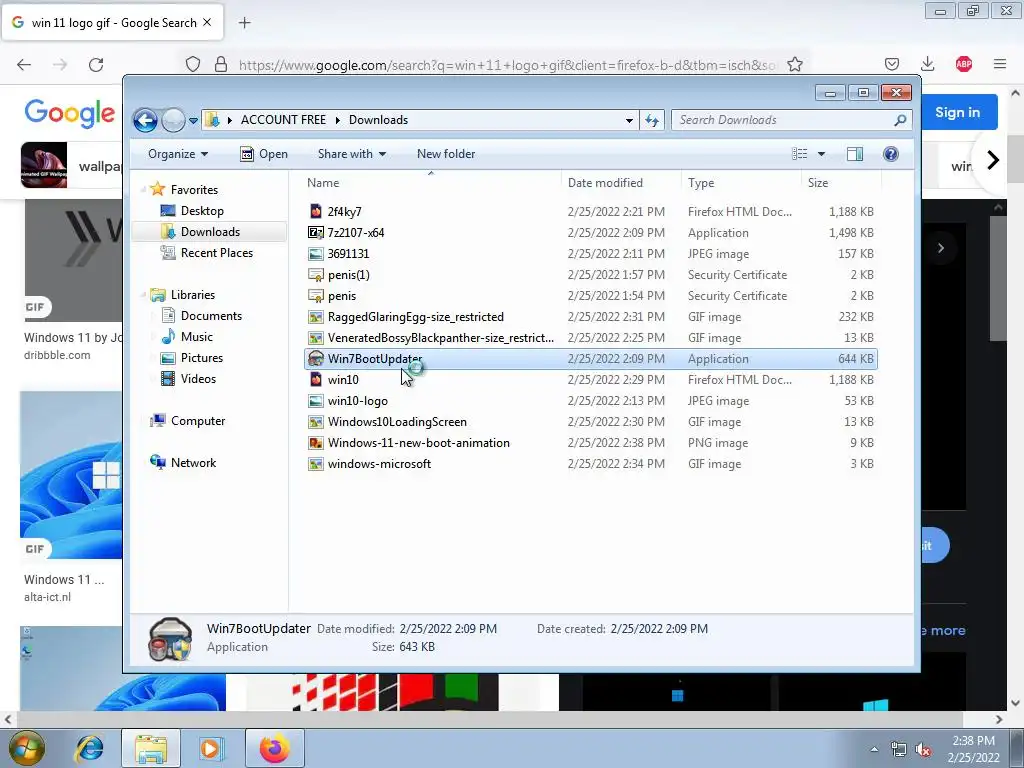Select the Windows10LoadingScreen GIF file icon

[316, 422]
